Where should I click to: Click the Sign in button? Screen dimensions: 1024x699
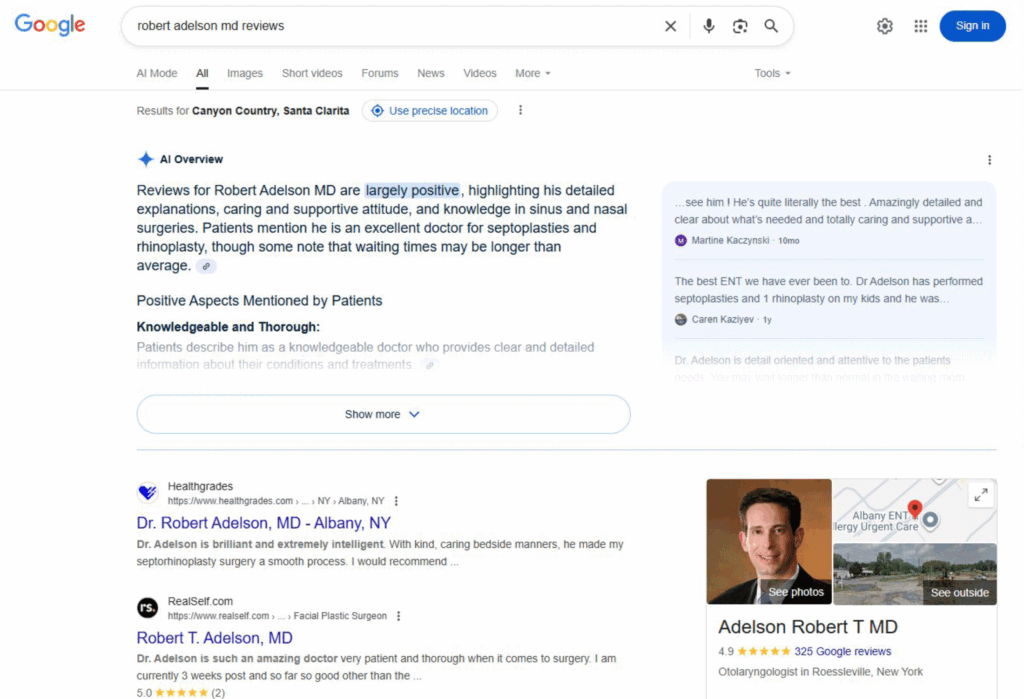(x=972, y=26)
